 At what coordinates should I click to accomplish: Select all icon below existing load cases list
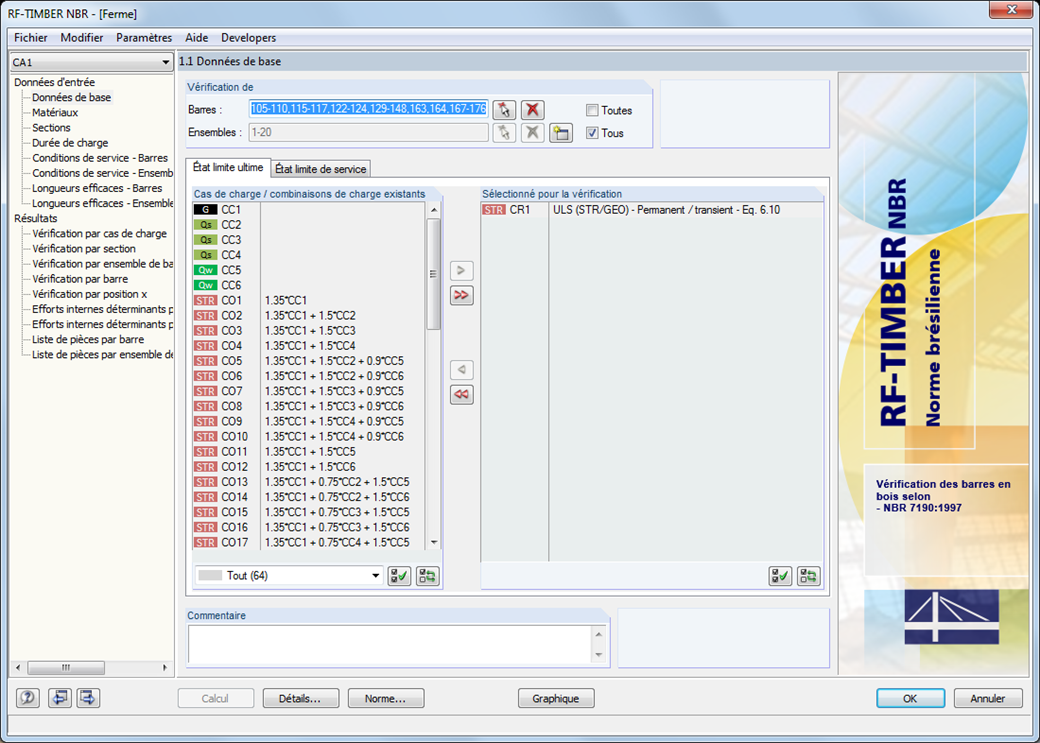[x=399, y=576]
